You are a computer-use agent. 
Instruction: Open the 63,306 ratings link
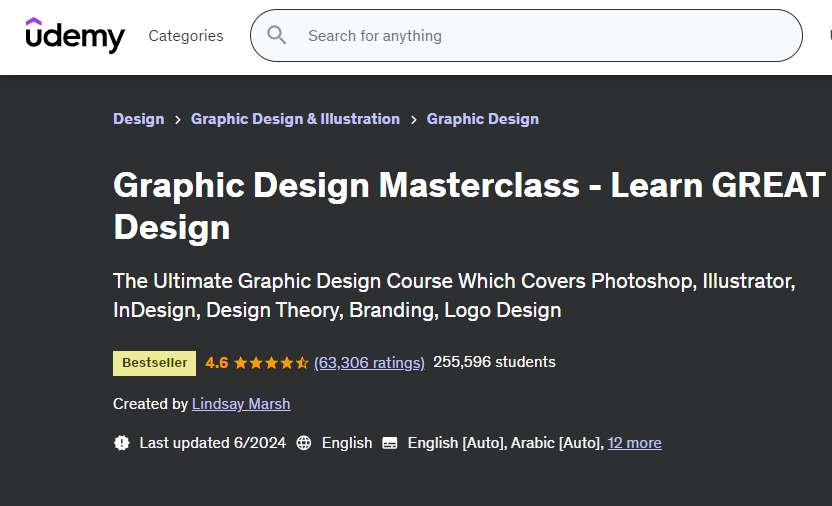click(369, 363)
